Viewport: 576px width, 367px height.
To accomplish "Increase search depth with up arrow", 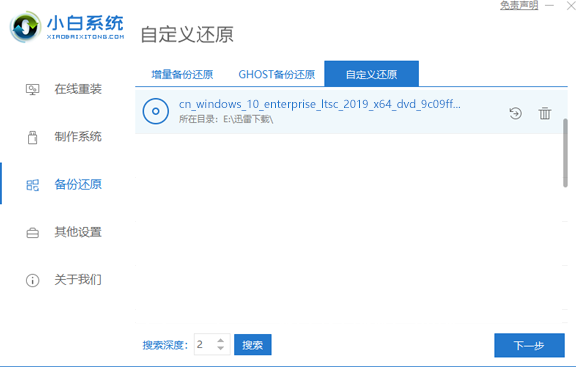I will point(220,341).
